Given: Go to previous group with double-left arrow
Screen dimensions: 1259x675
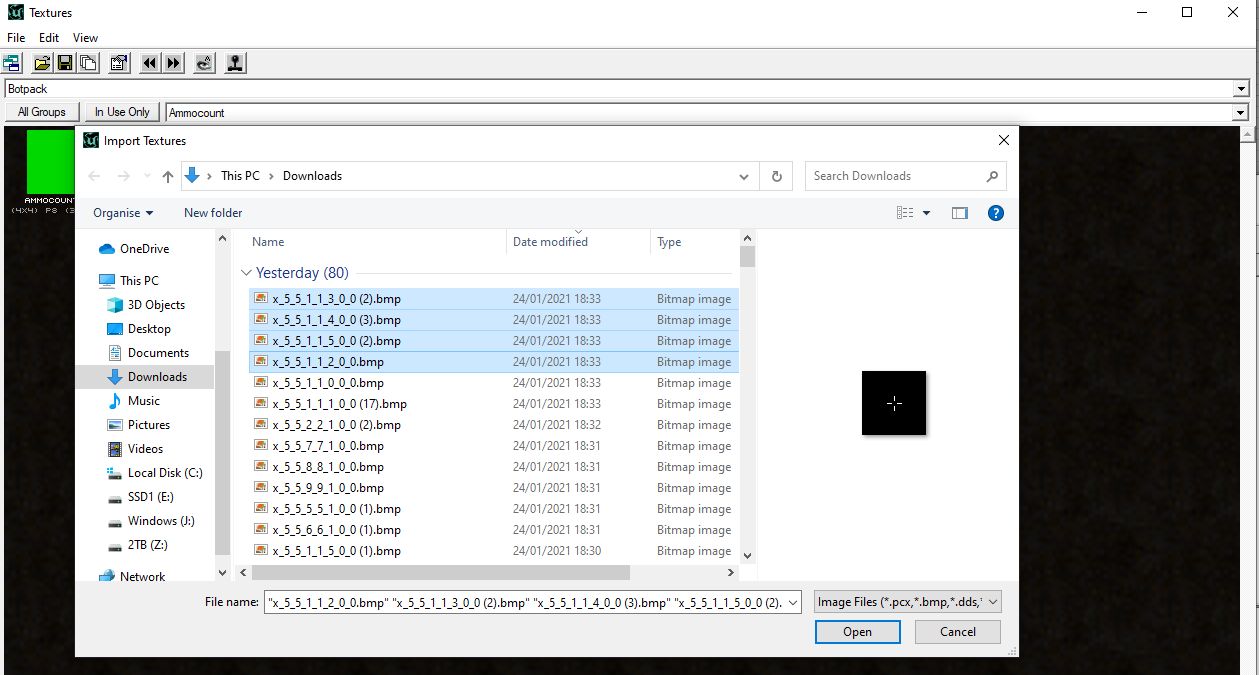Looking at the screenshot, I should point(150,63).
